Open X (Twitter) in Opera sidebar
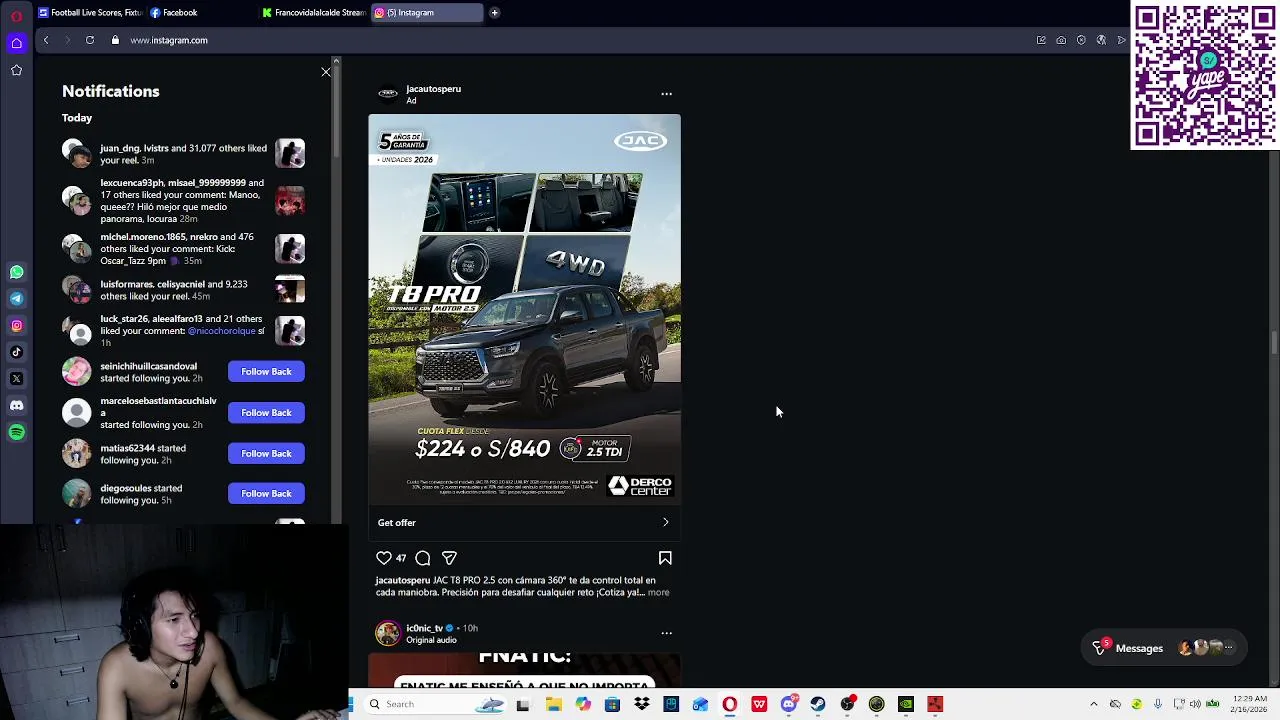This screenshot has height=720, width=1280. [x=17, y=378]
